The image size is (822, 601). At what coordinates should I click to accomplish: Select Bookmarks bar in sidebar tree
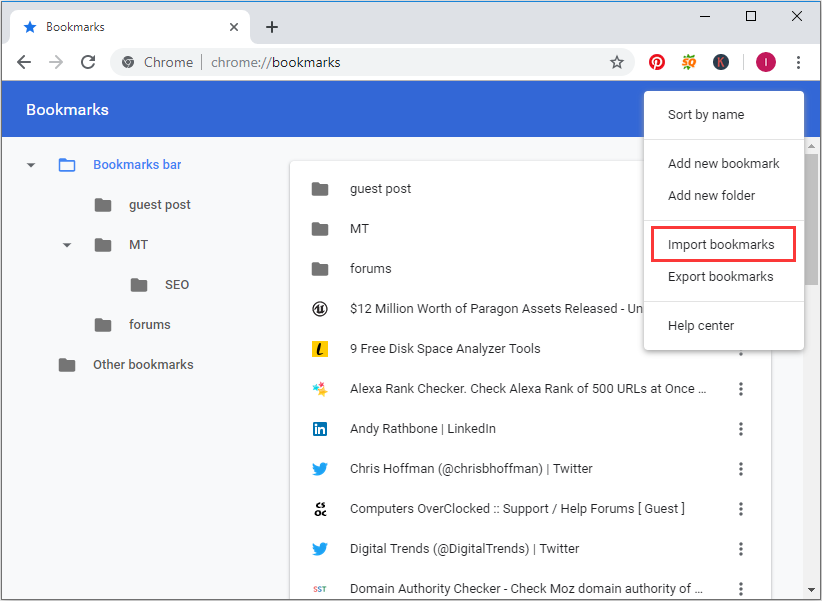click(137, 165)
